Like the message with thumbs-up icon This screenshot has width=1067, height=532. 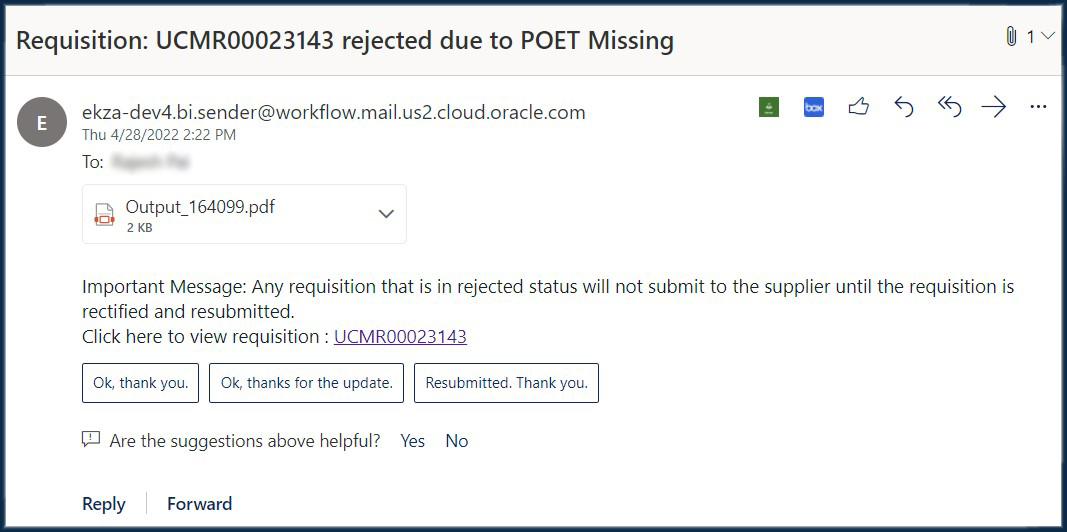coord(859,107)
